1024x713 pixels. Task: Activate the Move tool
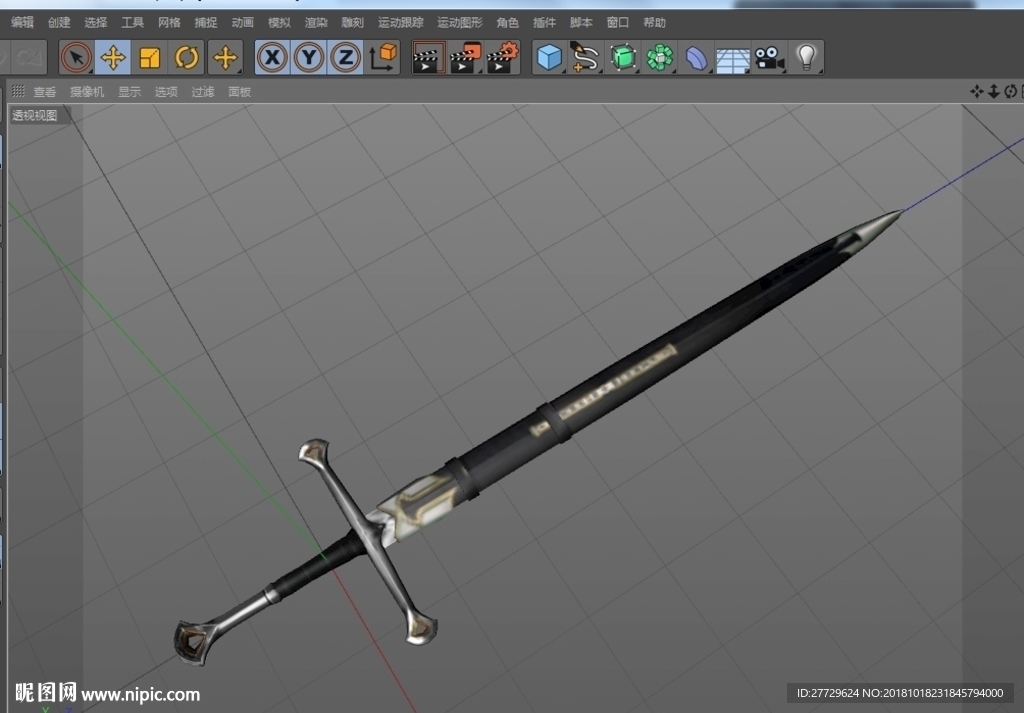pos(113,57)
